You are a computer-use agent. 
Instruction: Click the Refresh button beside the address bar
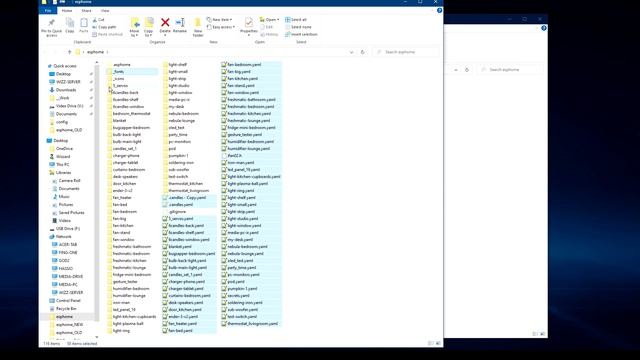coord(362,52)
